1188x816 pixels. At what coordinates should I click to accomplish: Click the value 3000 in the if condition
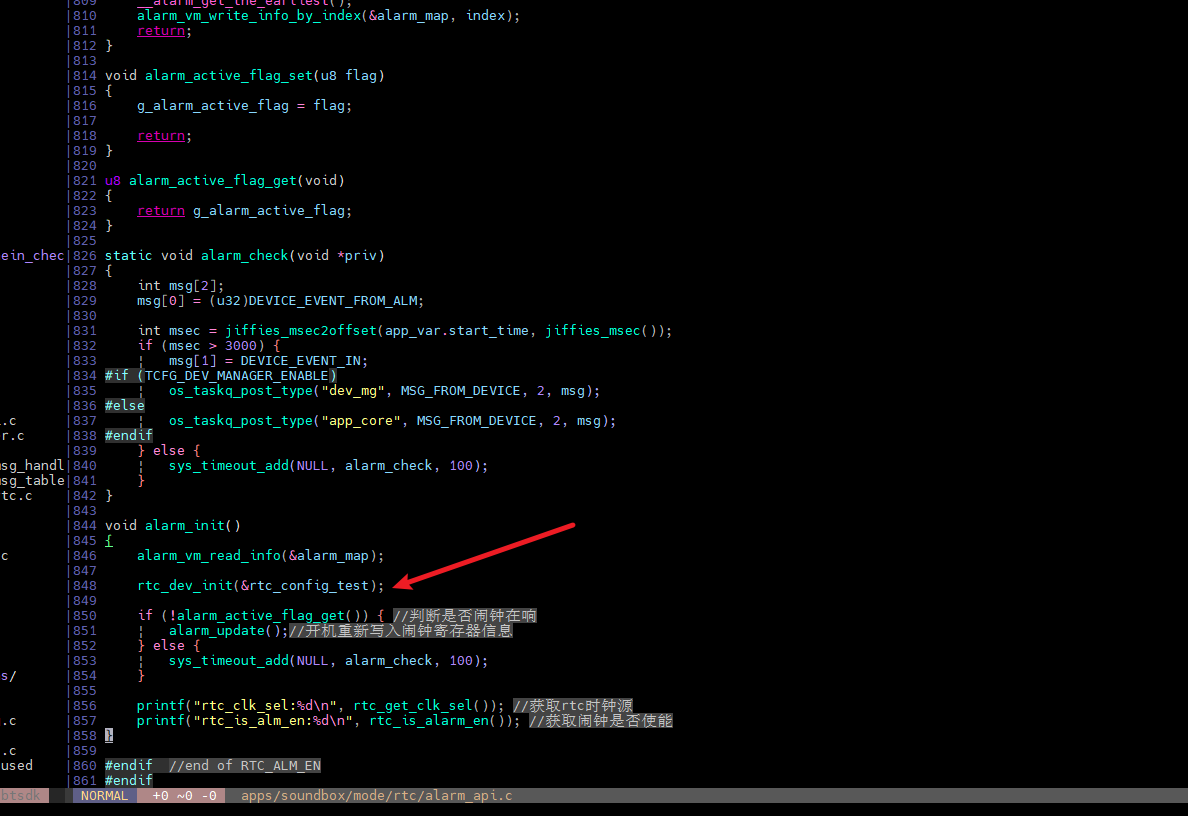(x=241, y=345)
